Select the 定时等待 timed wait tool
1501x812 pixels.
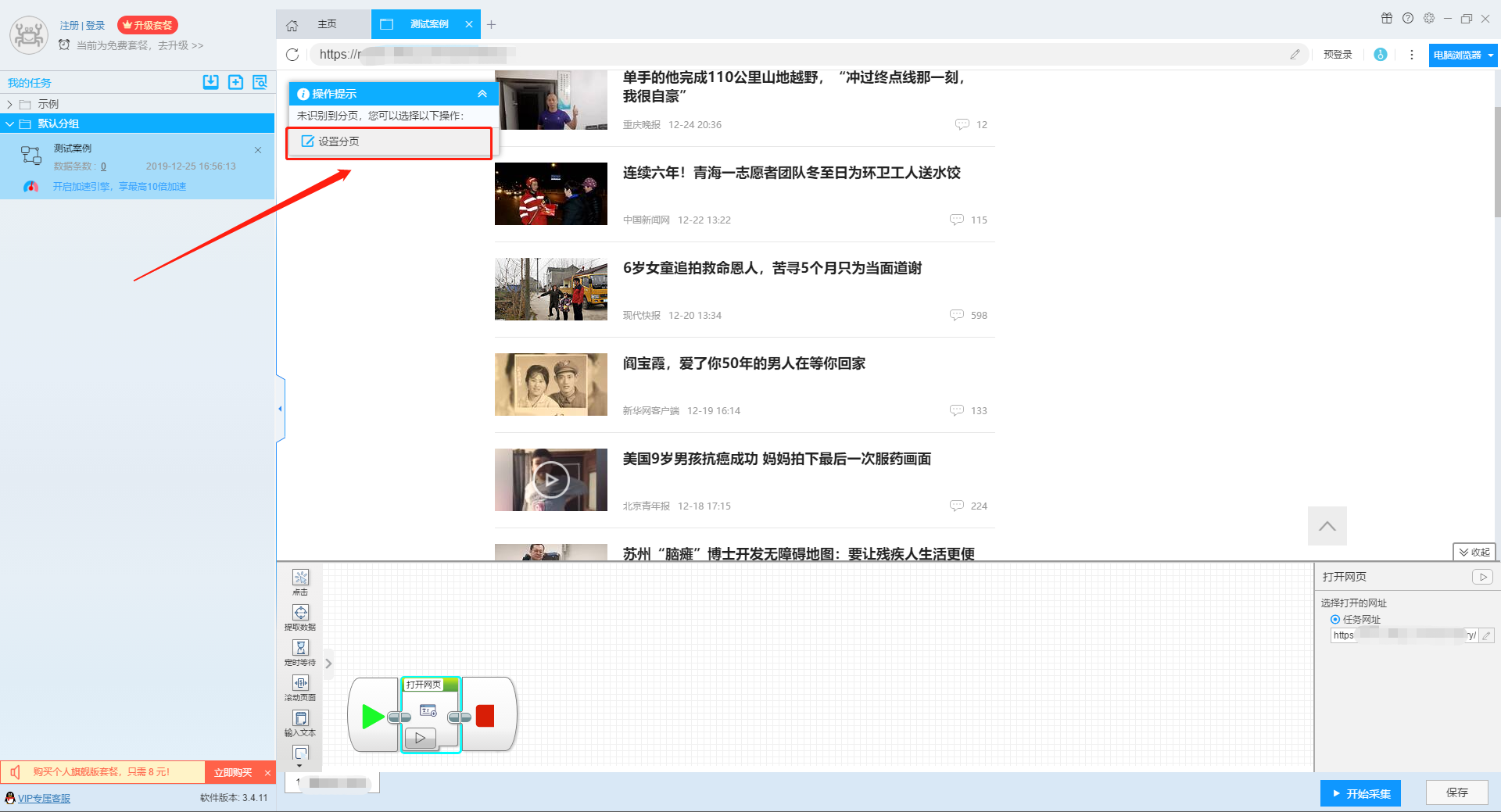[300, 653]
